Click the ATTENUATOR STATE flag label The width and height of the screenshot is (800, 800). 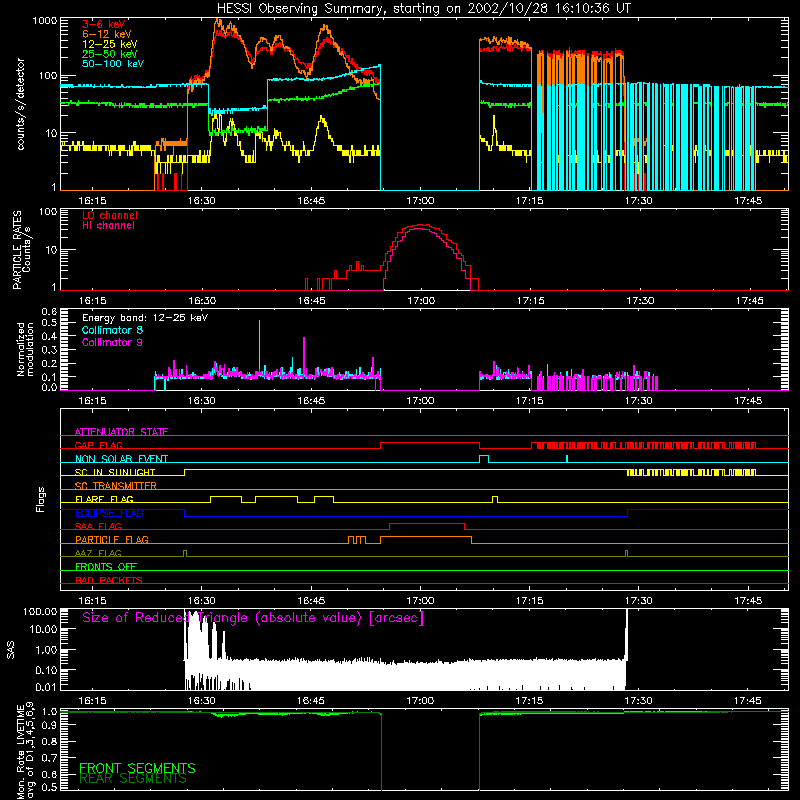tap(121, 432)
